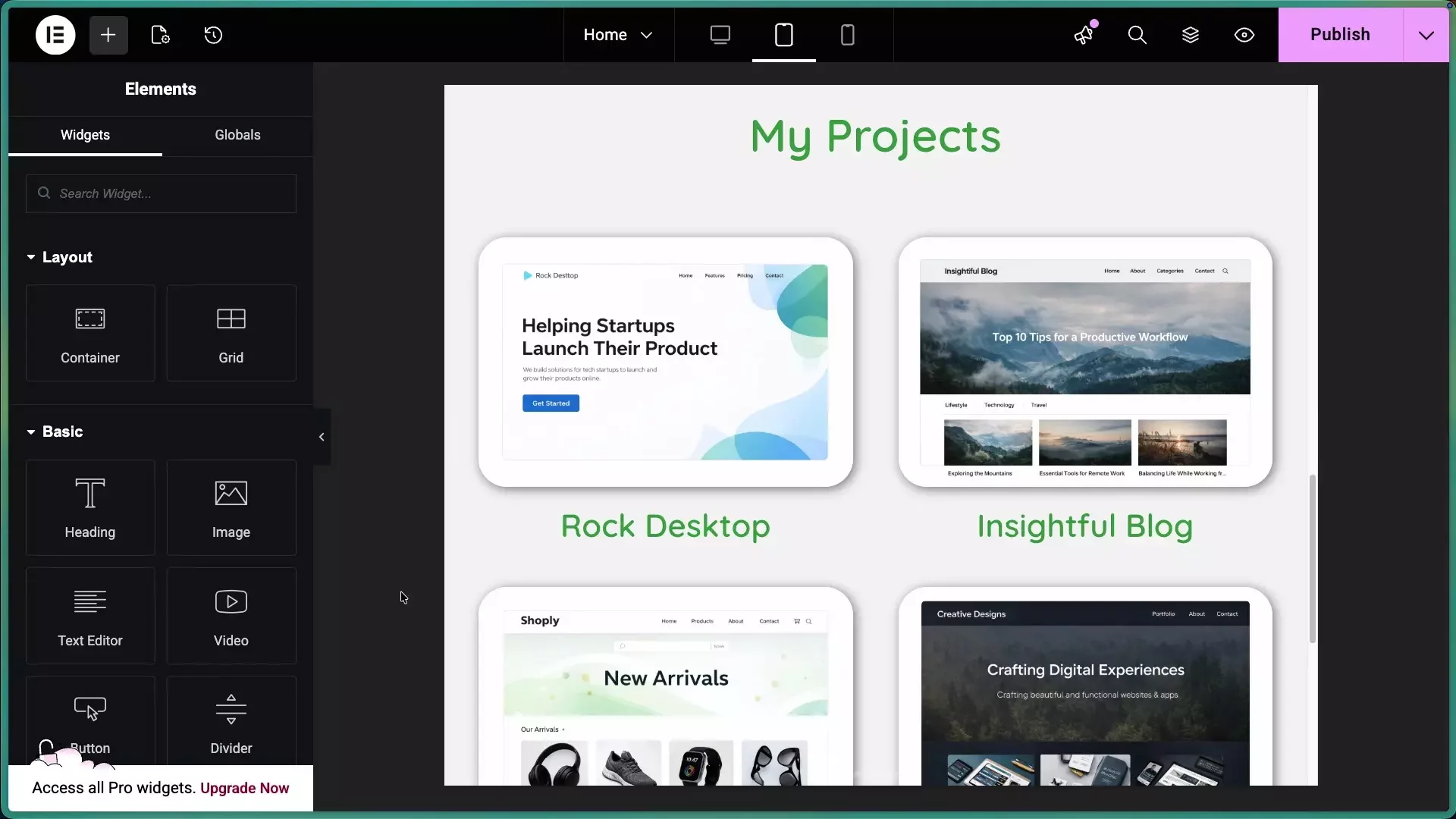Select the Heading widget

(x=90, y=508)
